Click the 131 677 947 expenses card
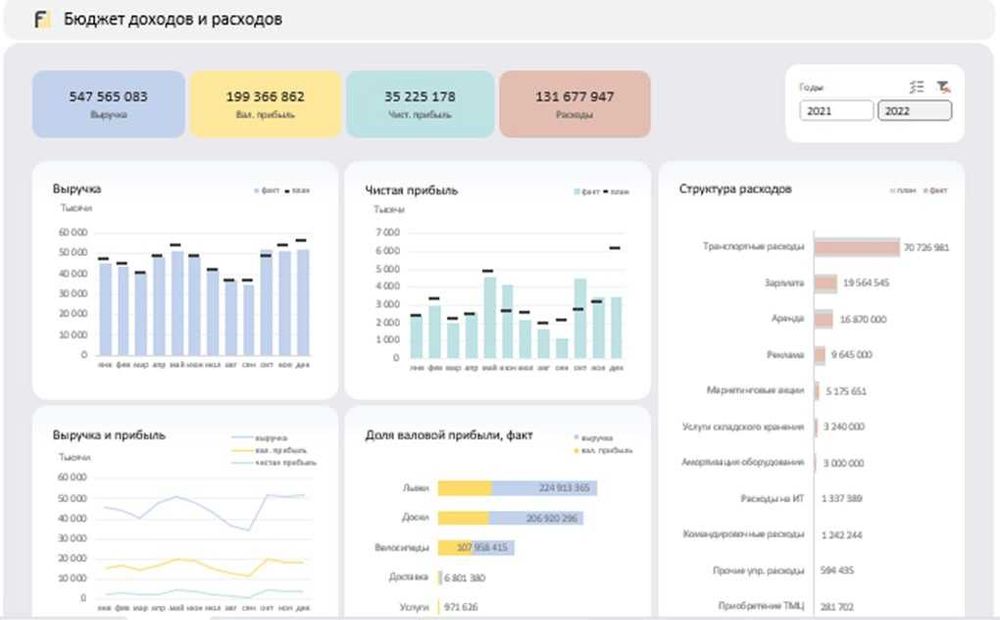This screenshot has height=620, width=1000. pos(575,104)
